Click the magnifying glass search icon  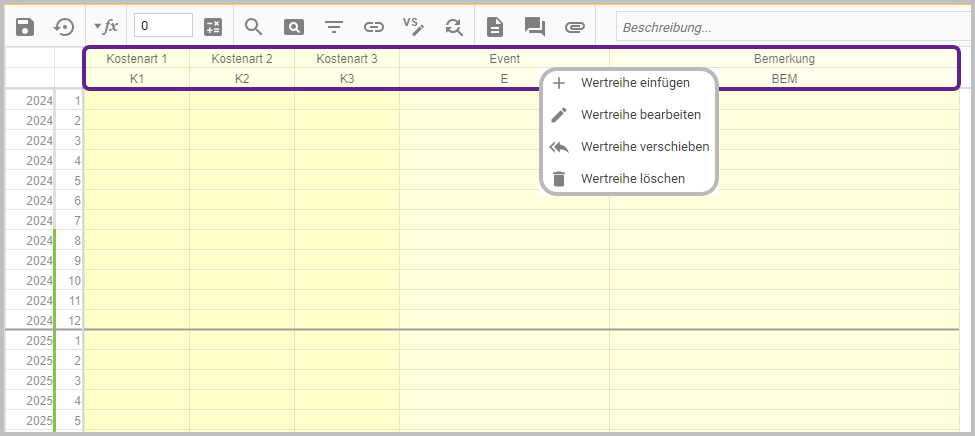tap(254, 27)
